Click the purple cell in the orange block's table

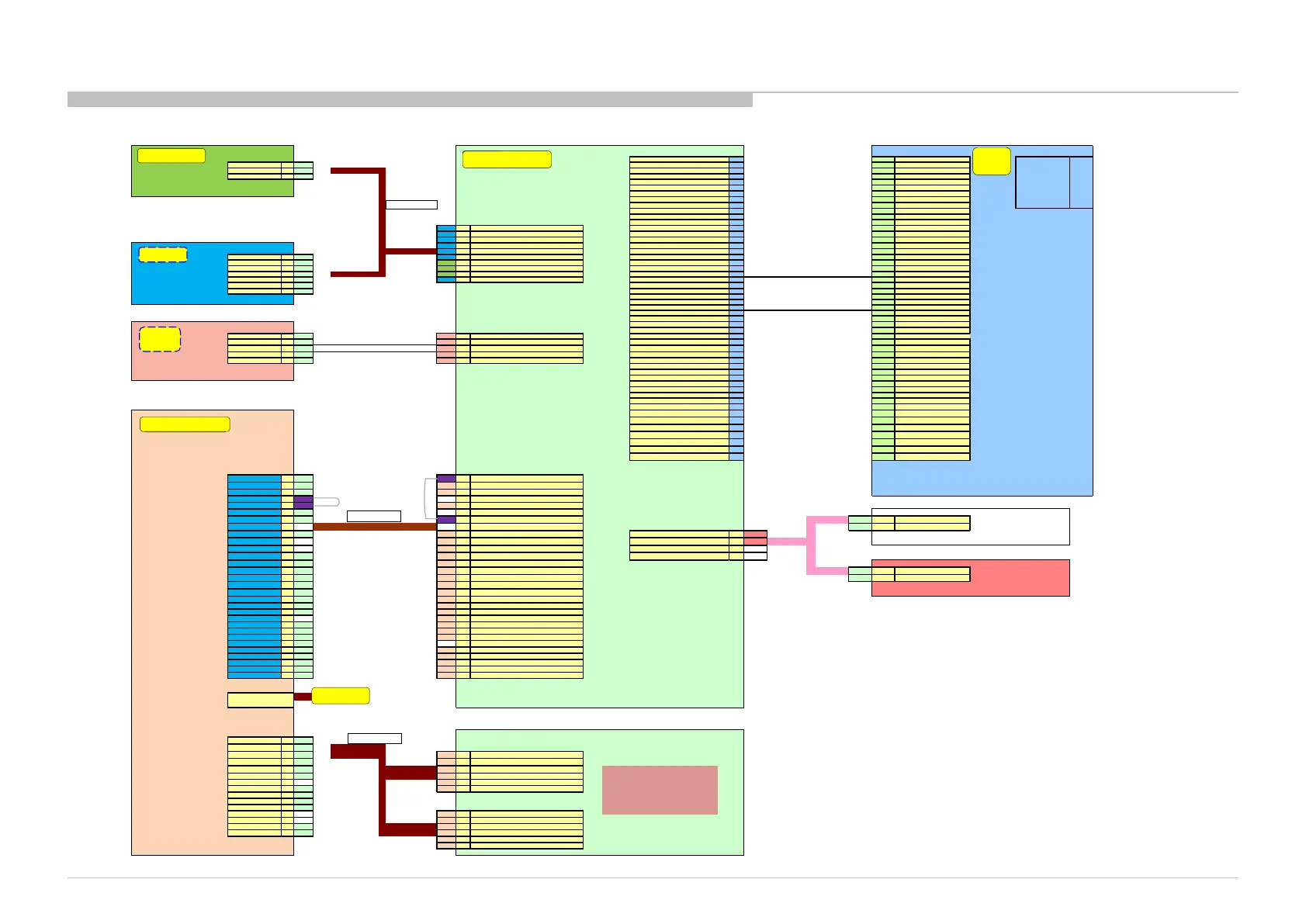pyautogui.click(x=303, y=502)
